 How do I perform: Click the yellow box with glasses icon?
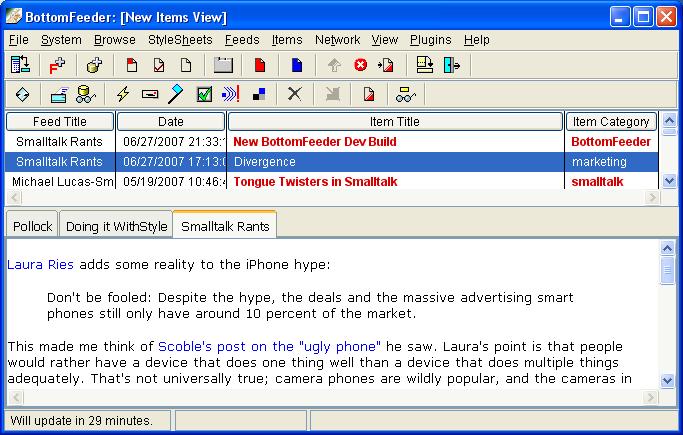pyautogui.click(x=406, y=94)
